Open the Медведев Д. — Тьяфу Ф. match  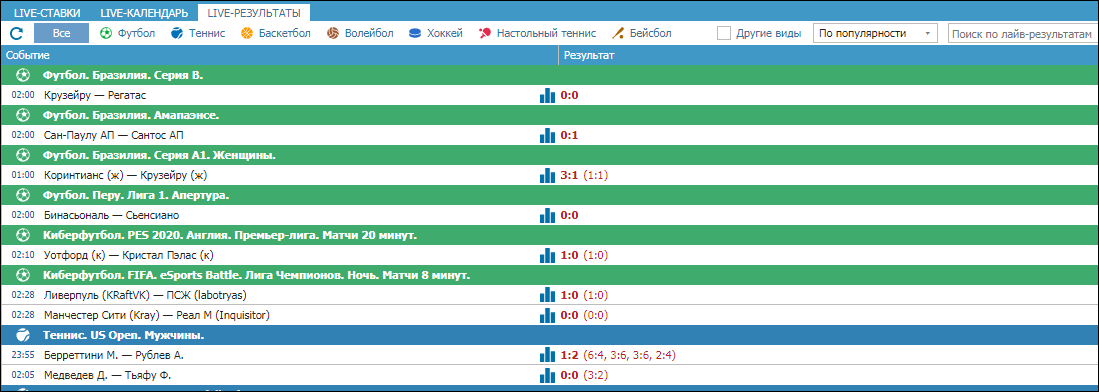(107, 375)
